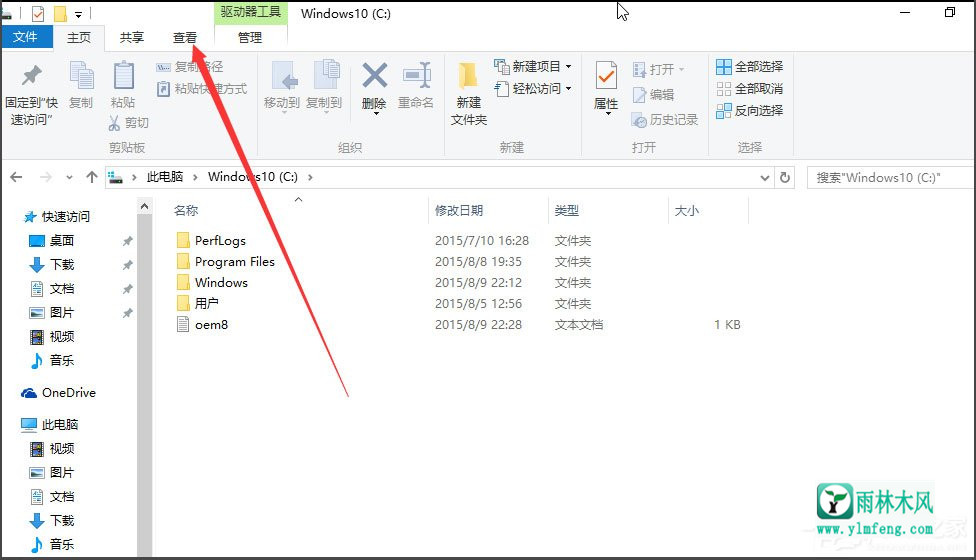
Task: Click the search Windows10 (C:) box
Action: [891, 178]
